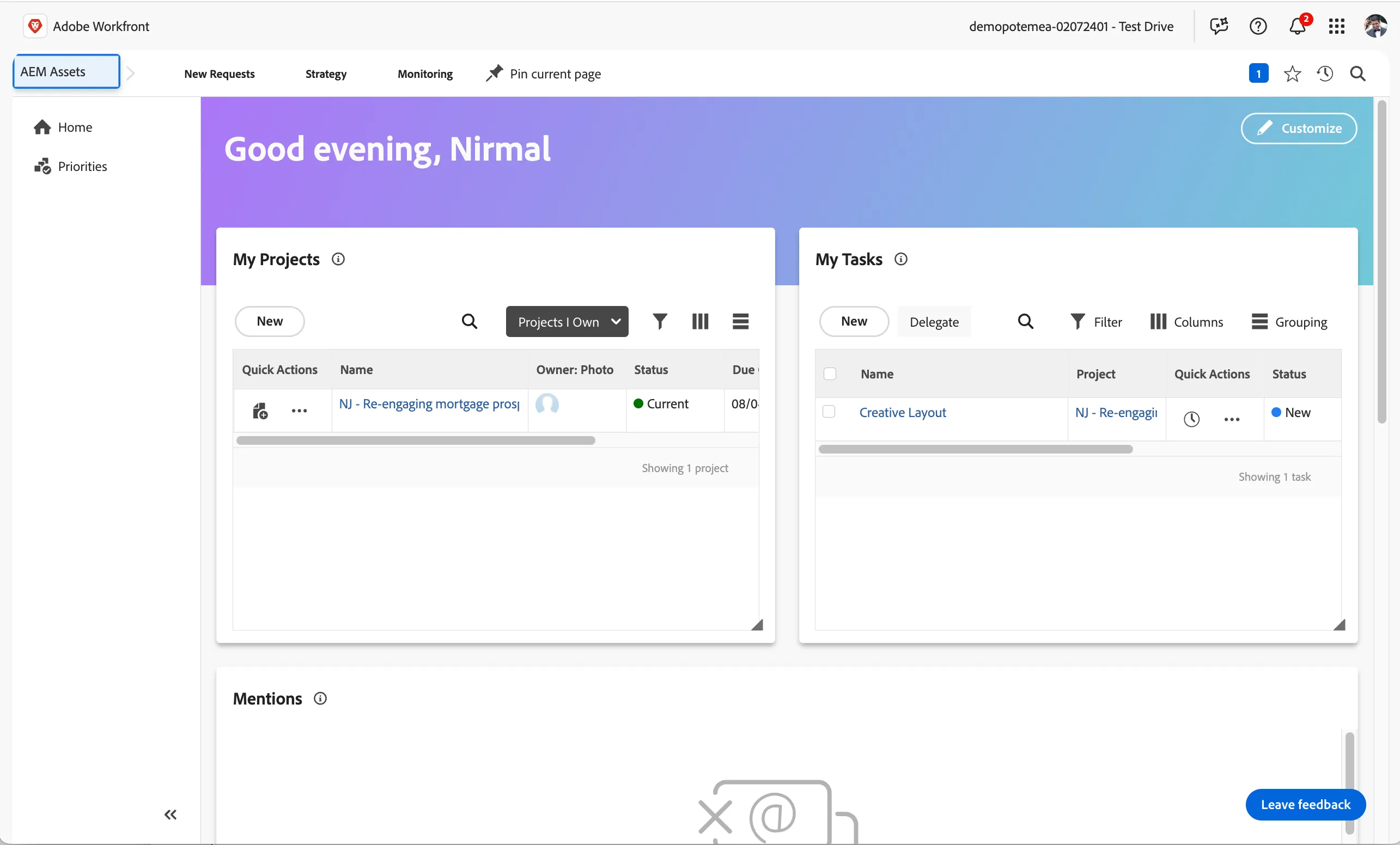Open Filter in My Tasks
This screenshot has height=845, width=1400.
(x=1096, y=322)
